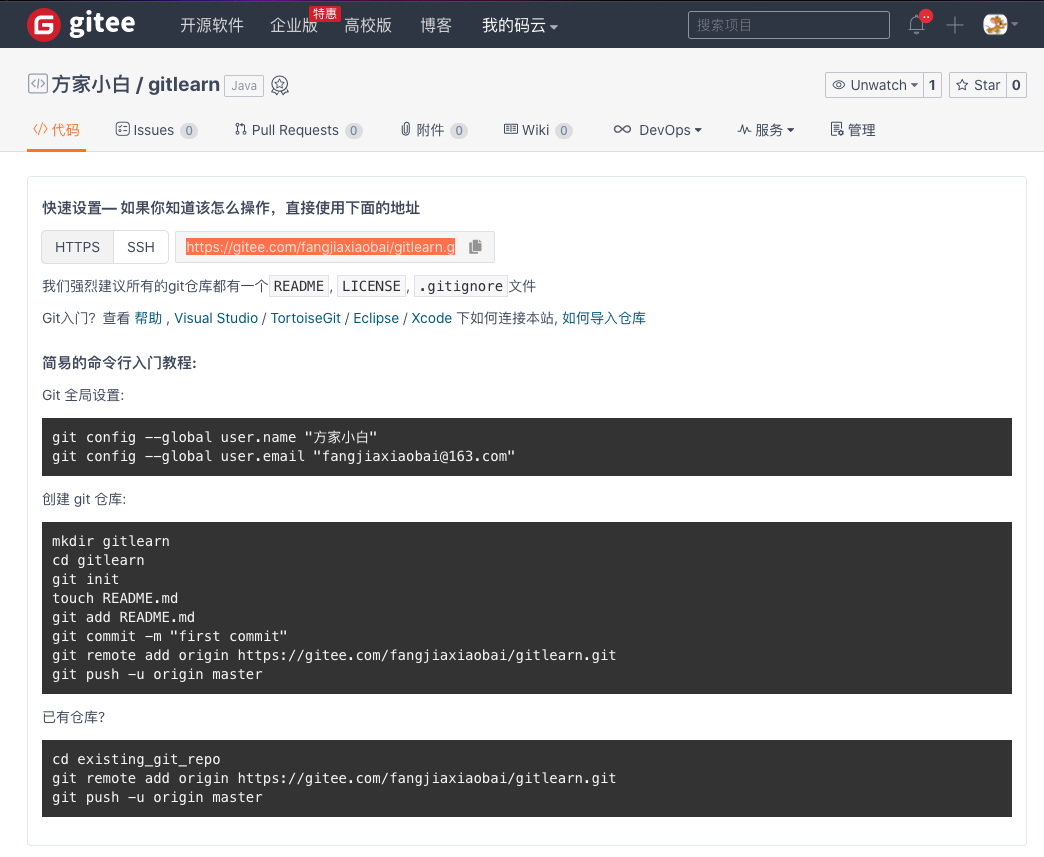Copy the repository URL with the copy icon
The height and width of the screenshot is (857, 1044).
[x=475, y=246]
